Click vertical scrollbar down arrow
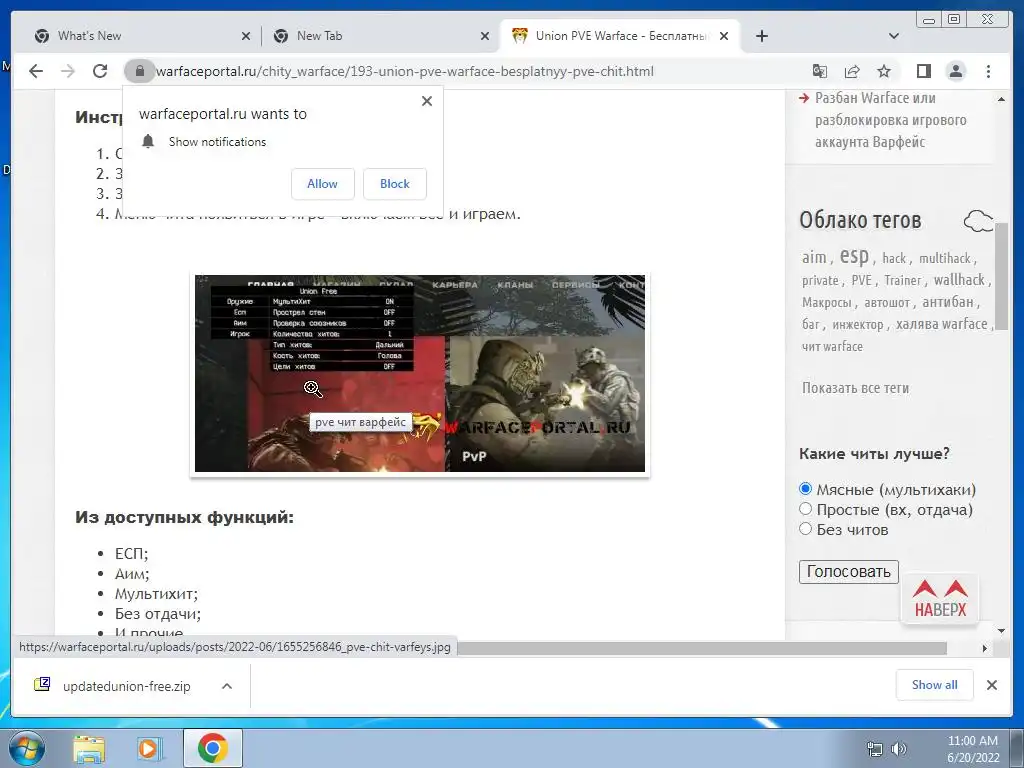 click(x=1001, y=631)
